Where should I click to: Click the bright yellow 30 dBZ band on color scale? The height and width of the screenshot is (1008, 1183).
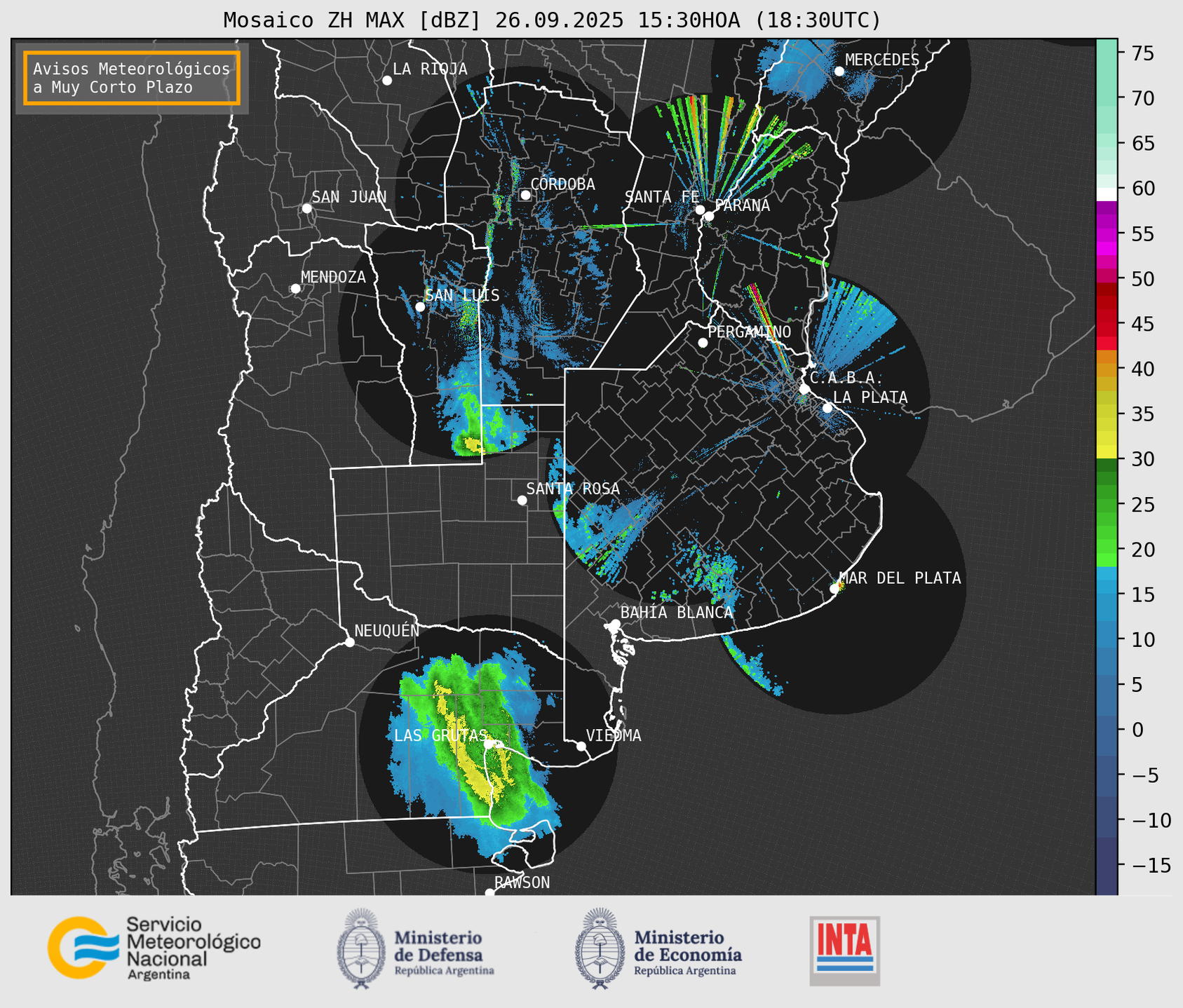point(1107,451)
